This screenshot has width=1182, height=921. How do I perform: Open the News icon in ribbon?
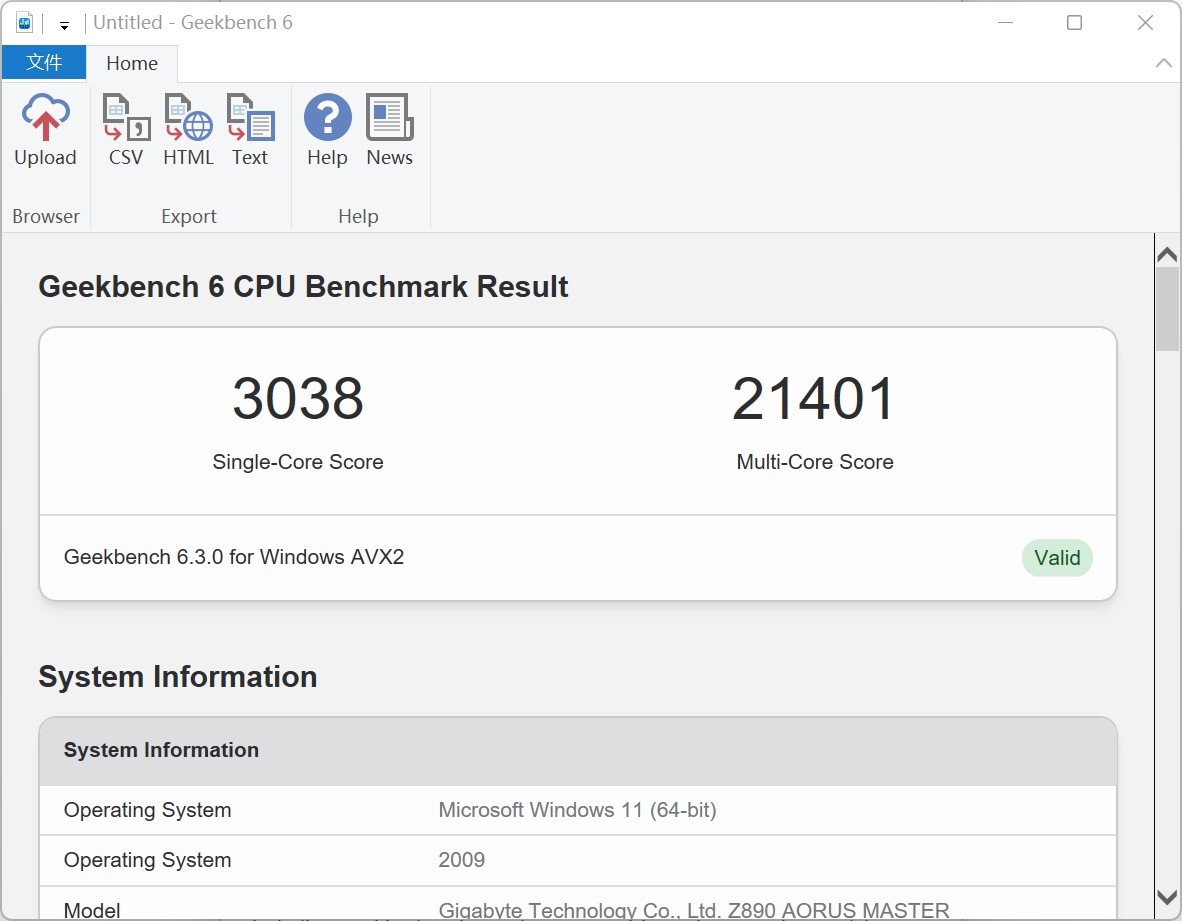(389, 131)
